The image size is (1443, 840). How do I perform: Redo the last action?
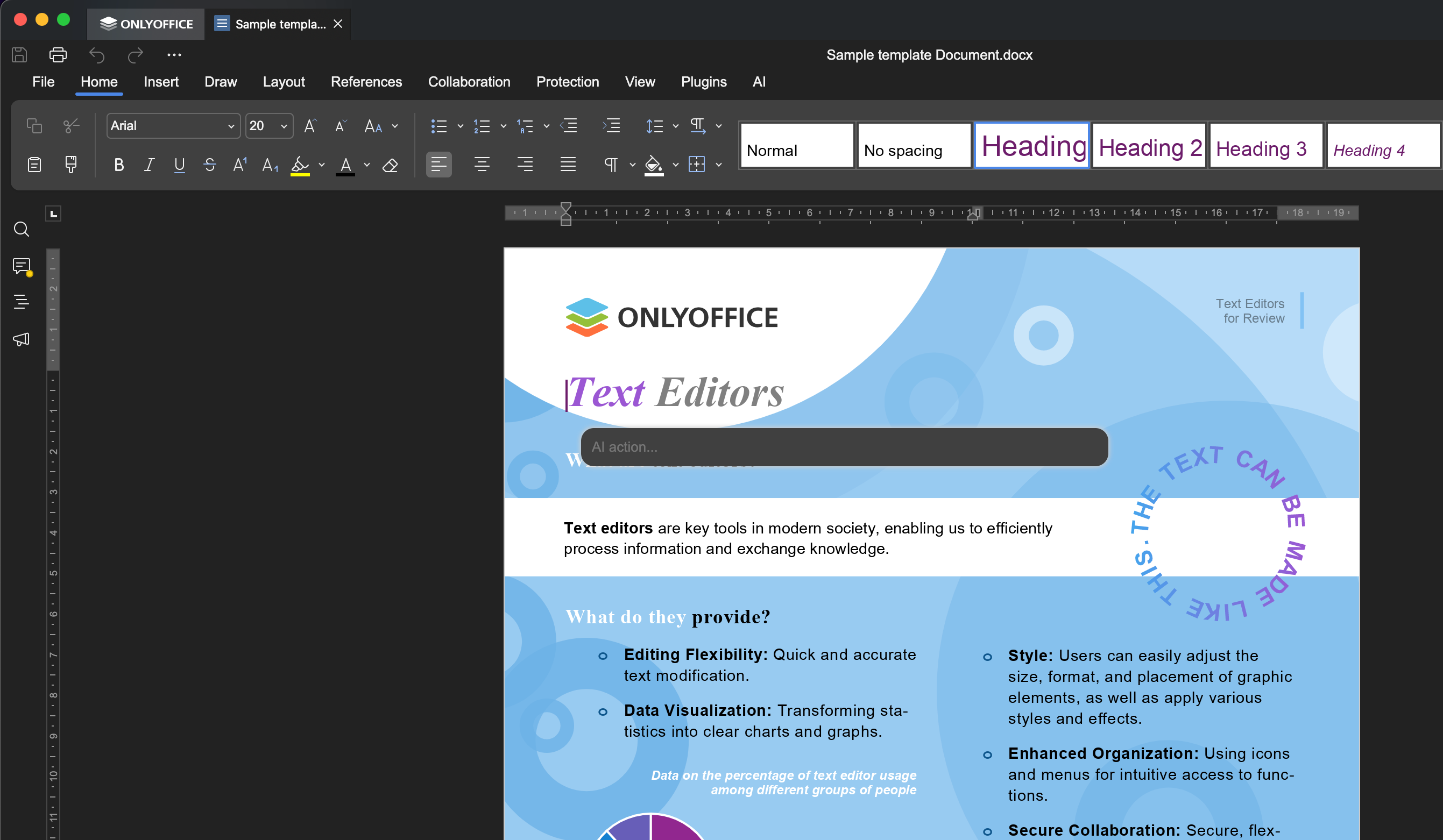coord(135,55)
